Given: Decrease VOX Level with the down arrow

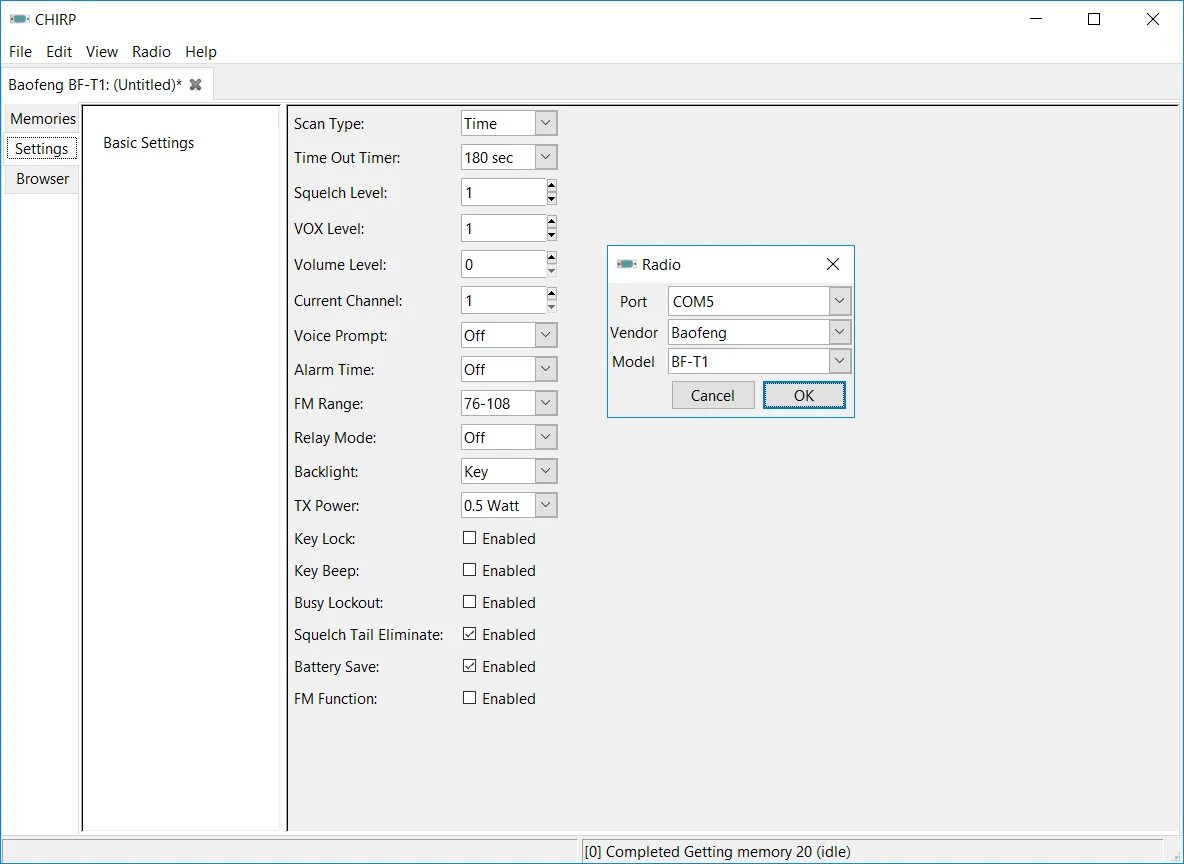Looking at the screenshot, I should (x=552, y=235).
